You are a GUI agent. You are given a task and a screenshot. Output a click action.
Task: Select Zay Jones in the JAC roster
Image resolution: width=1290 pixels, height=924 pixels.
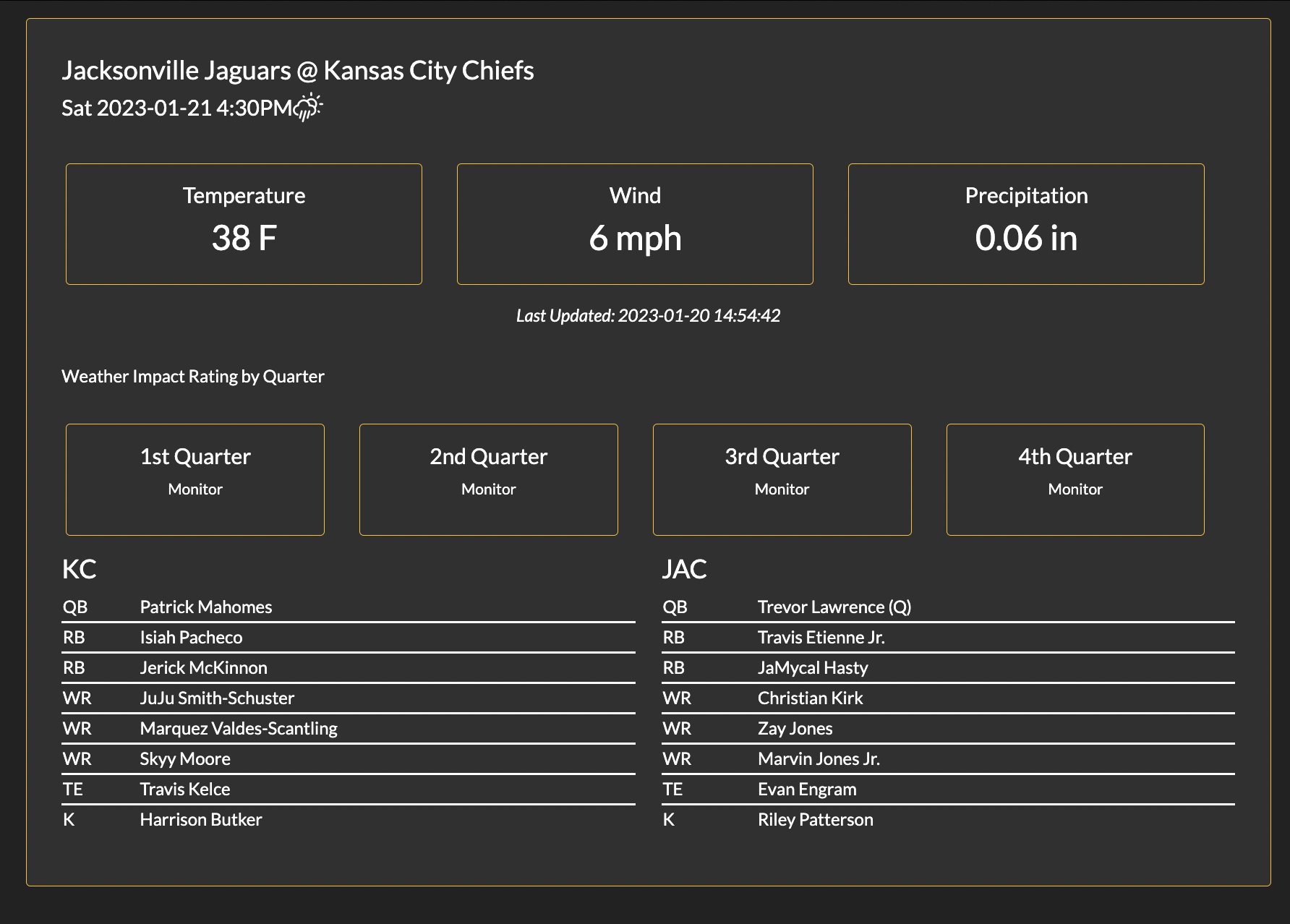tap(795, 728)
